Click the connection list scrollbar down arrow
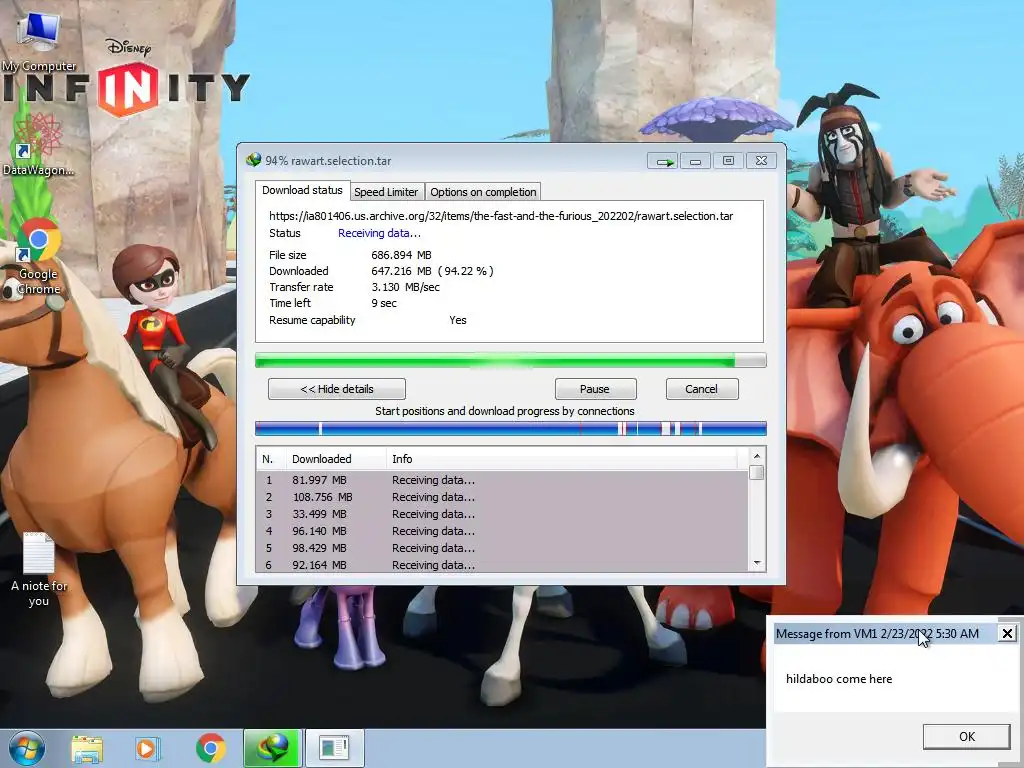Screen dimensions: 1024x768 tap(757, 563)
